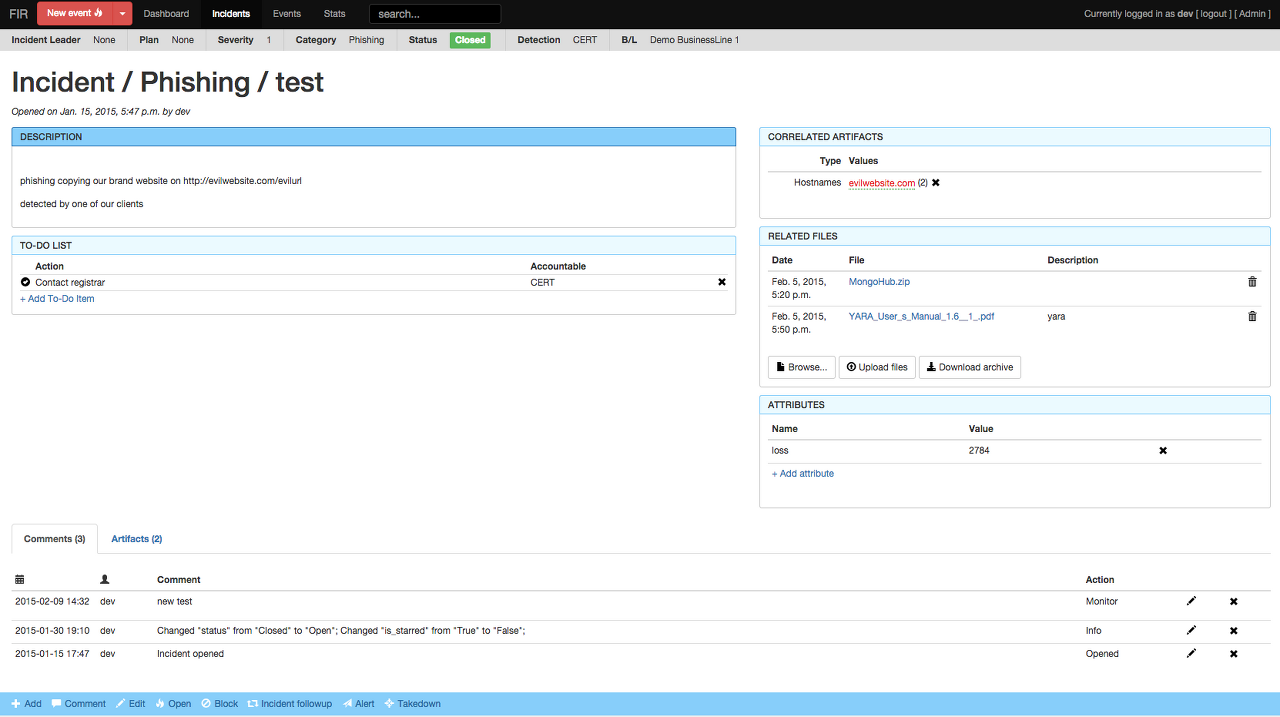
Task: Click Incident followup in the bottom toolbar
Action: [290, 704]
